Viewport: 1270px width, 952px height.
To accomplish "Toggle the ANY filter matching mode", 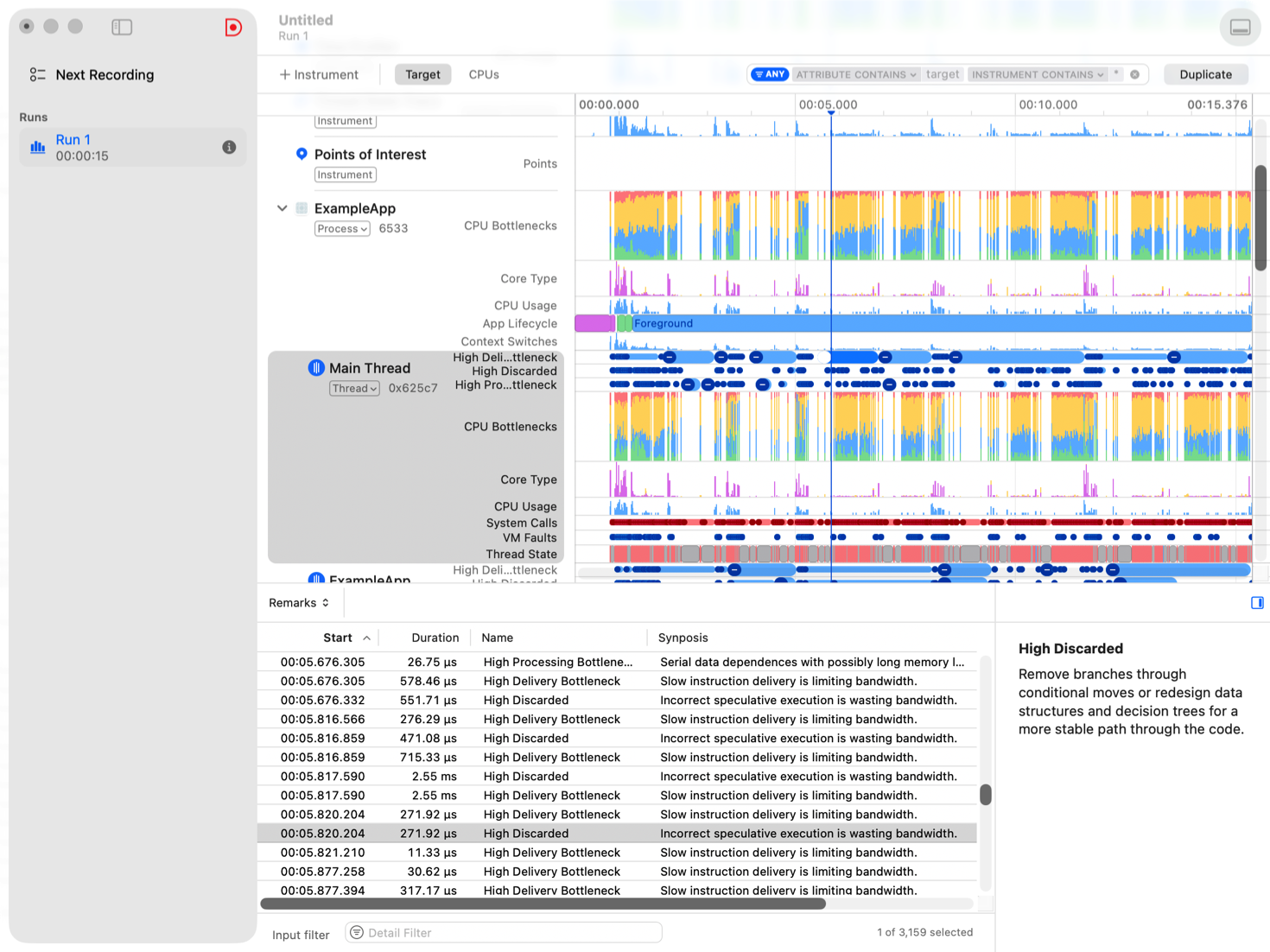I will (x=768, y=74).
